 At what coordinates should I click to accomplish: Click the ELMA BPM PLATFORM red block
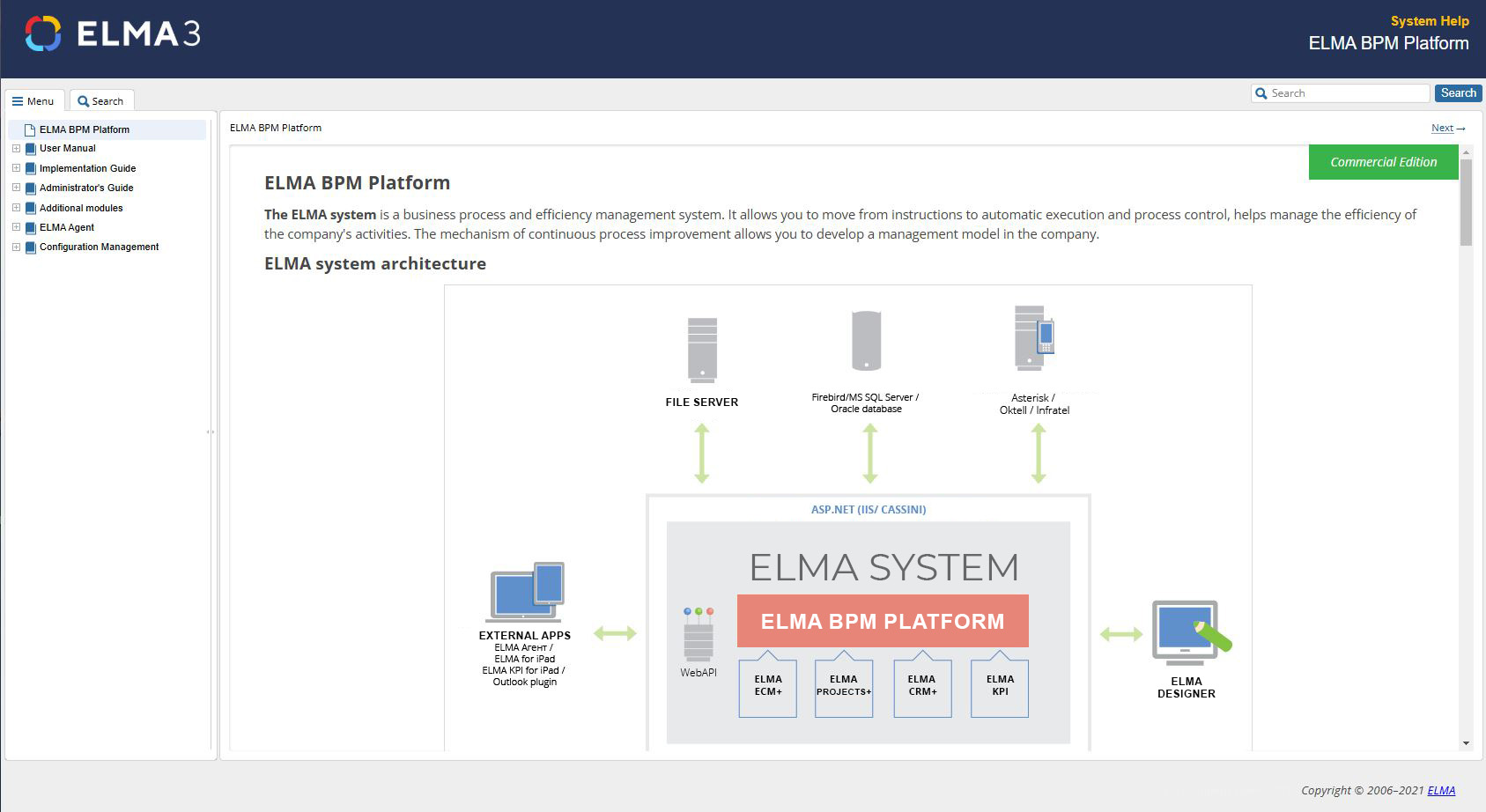coord(883,621)
